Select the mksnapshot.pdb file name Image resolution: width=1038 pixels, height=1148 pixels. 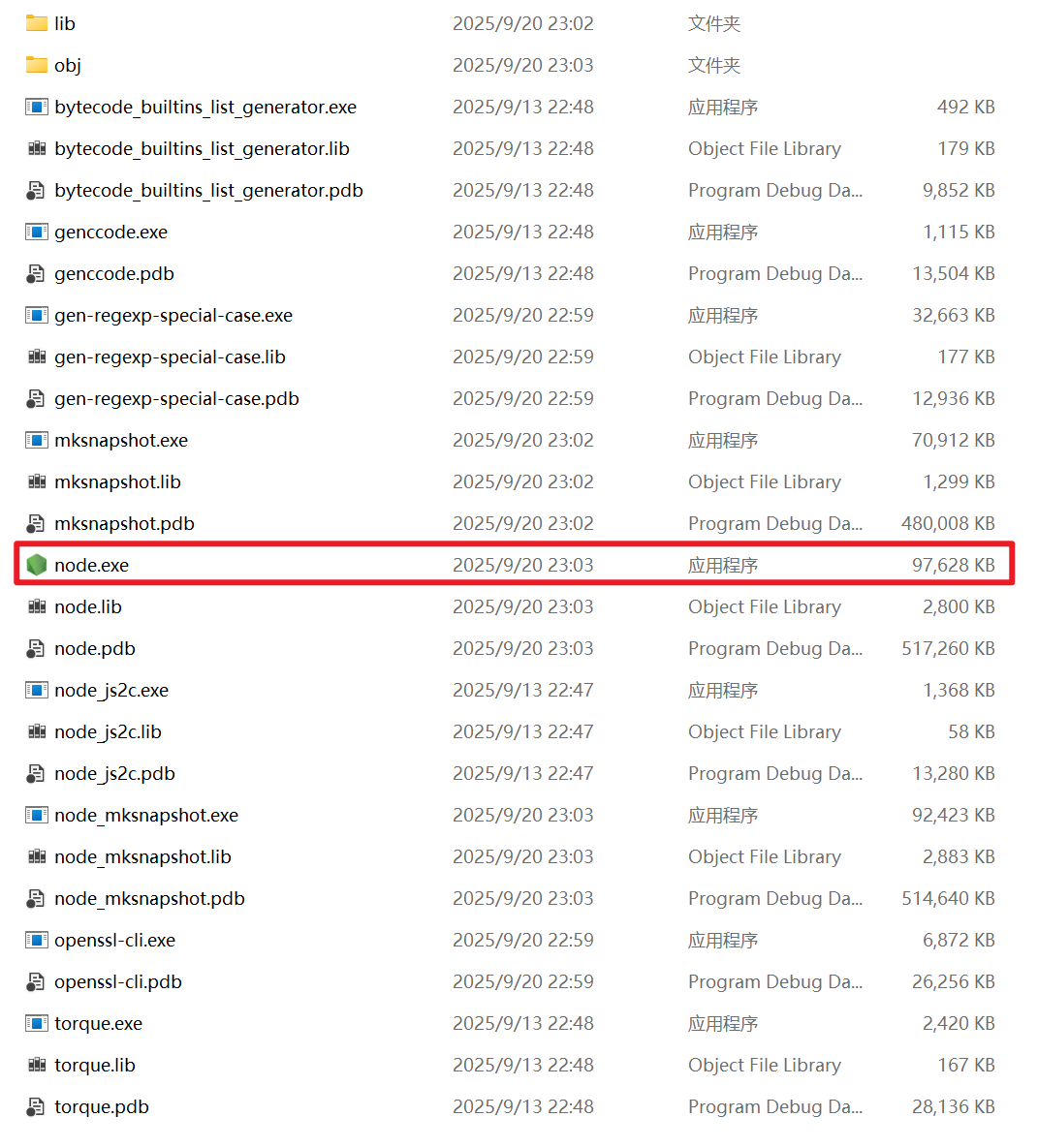tap(124, 523)
